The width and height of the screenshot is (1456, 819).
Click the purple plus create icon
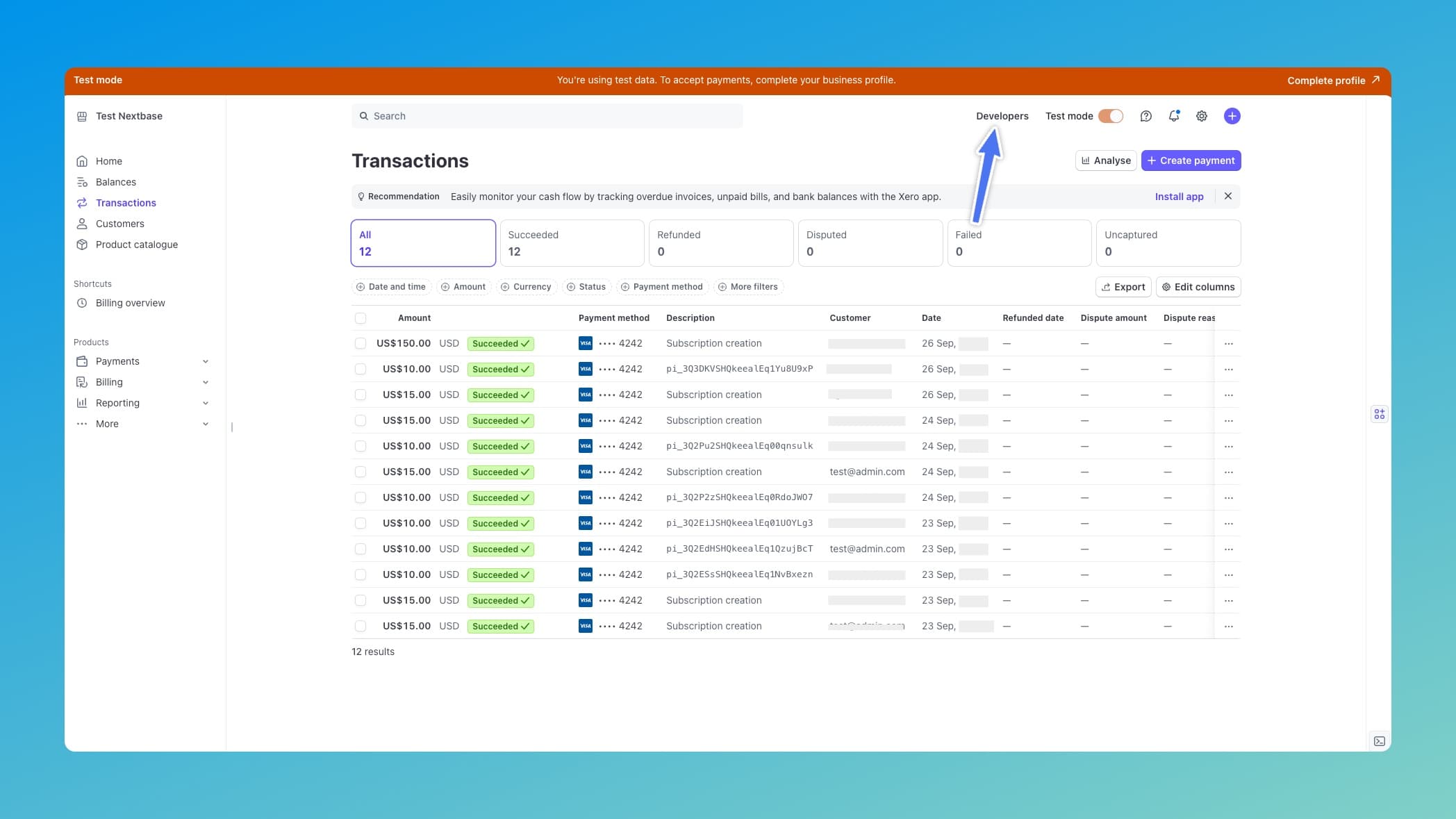[1232, 116]
